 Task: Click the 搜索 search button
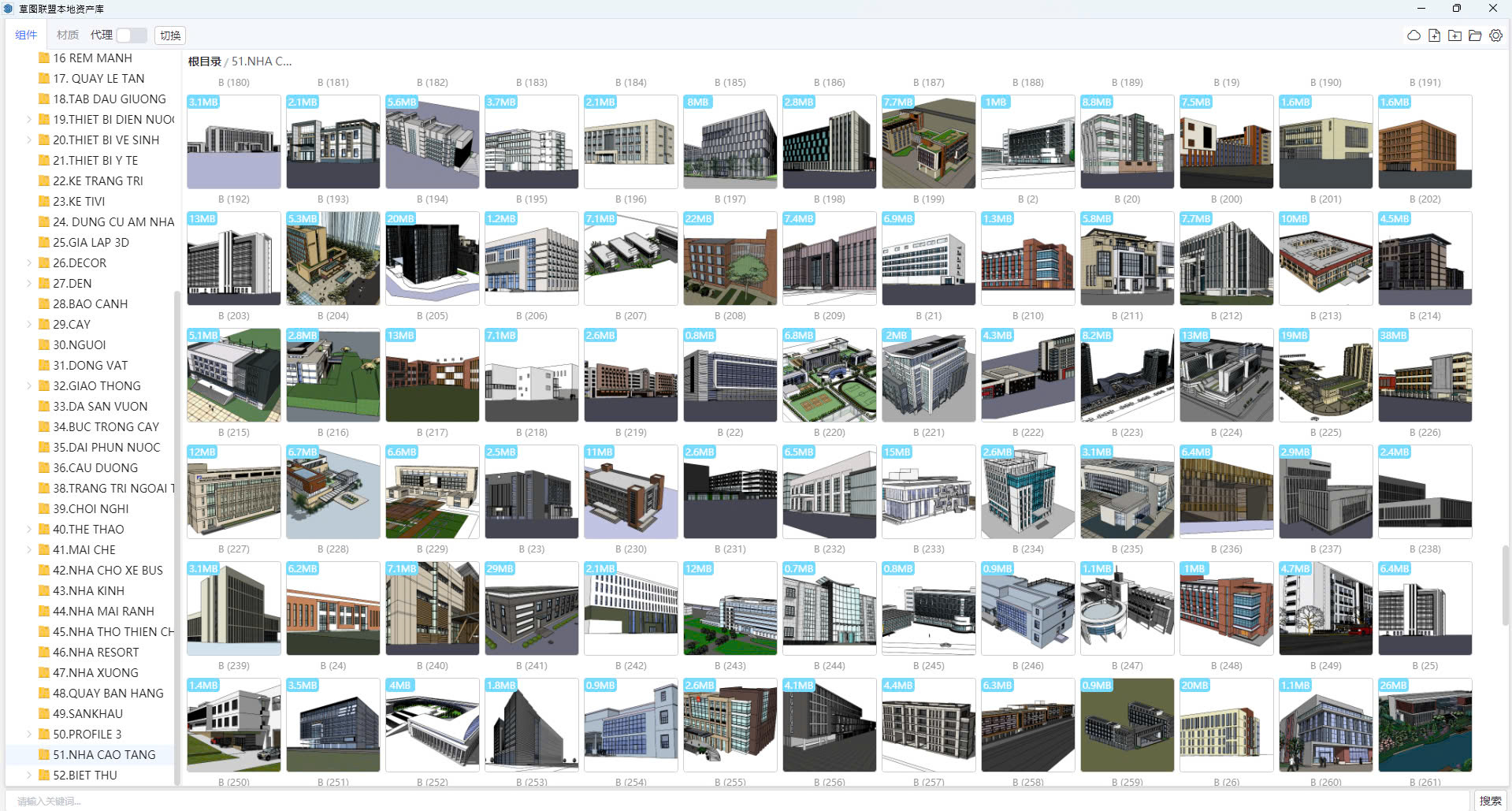(x=1490, y=801)
